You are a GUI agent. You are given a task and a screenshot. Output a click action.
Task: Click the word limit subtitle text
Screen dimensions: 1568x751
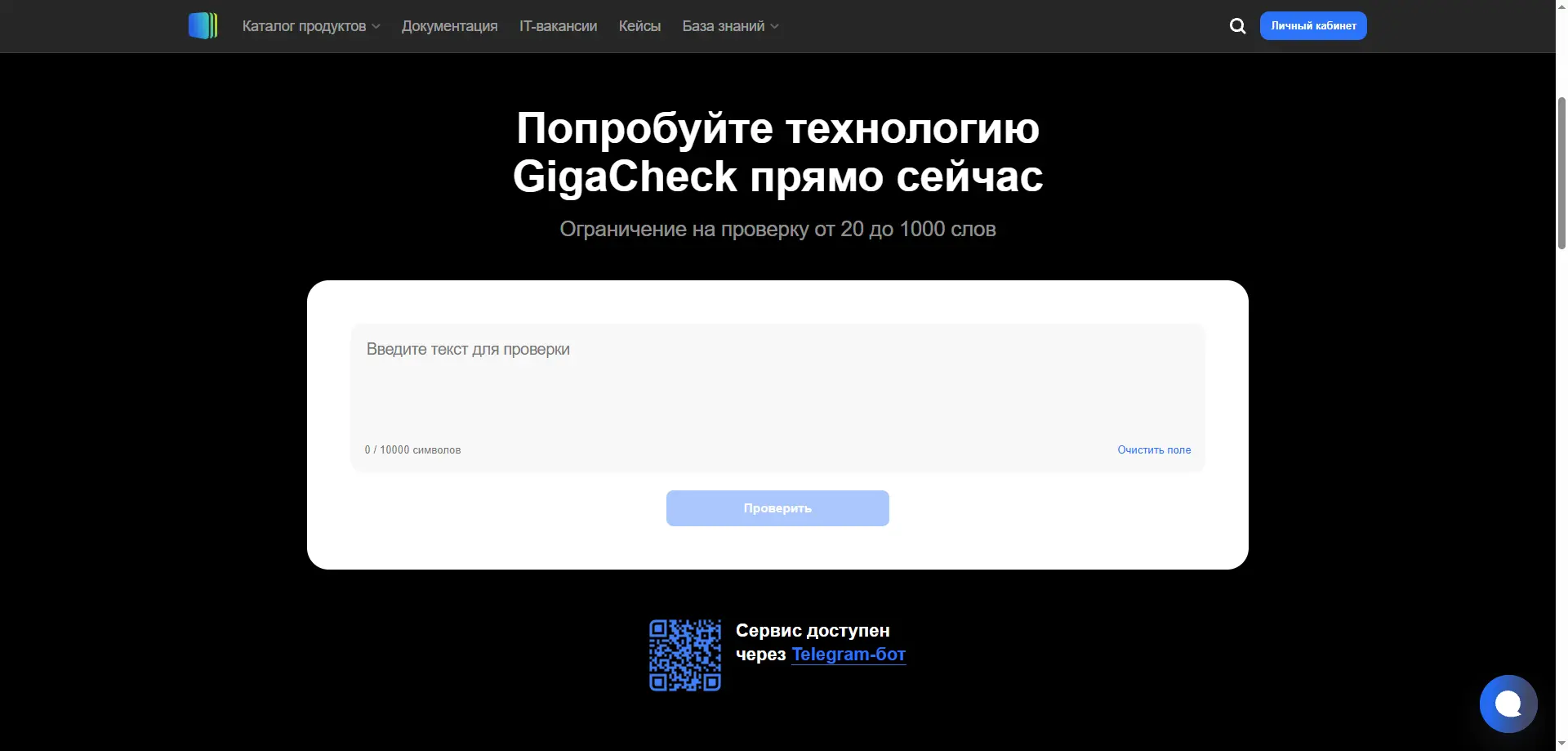(x=777, y=229)
